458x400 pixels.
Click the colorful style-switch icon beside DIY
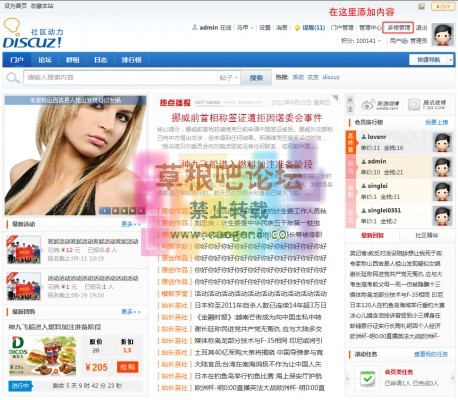(x=422, y=6)
